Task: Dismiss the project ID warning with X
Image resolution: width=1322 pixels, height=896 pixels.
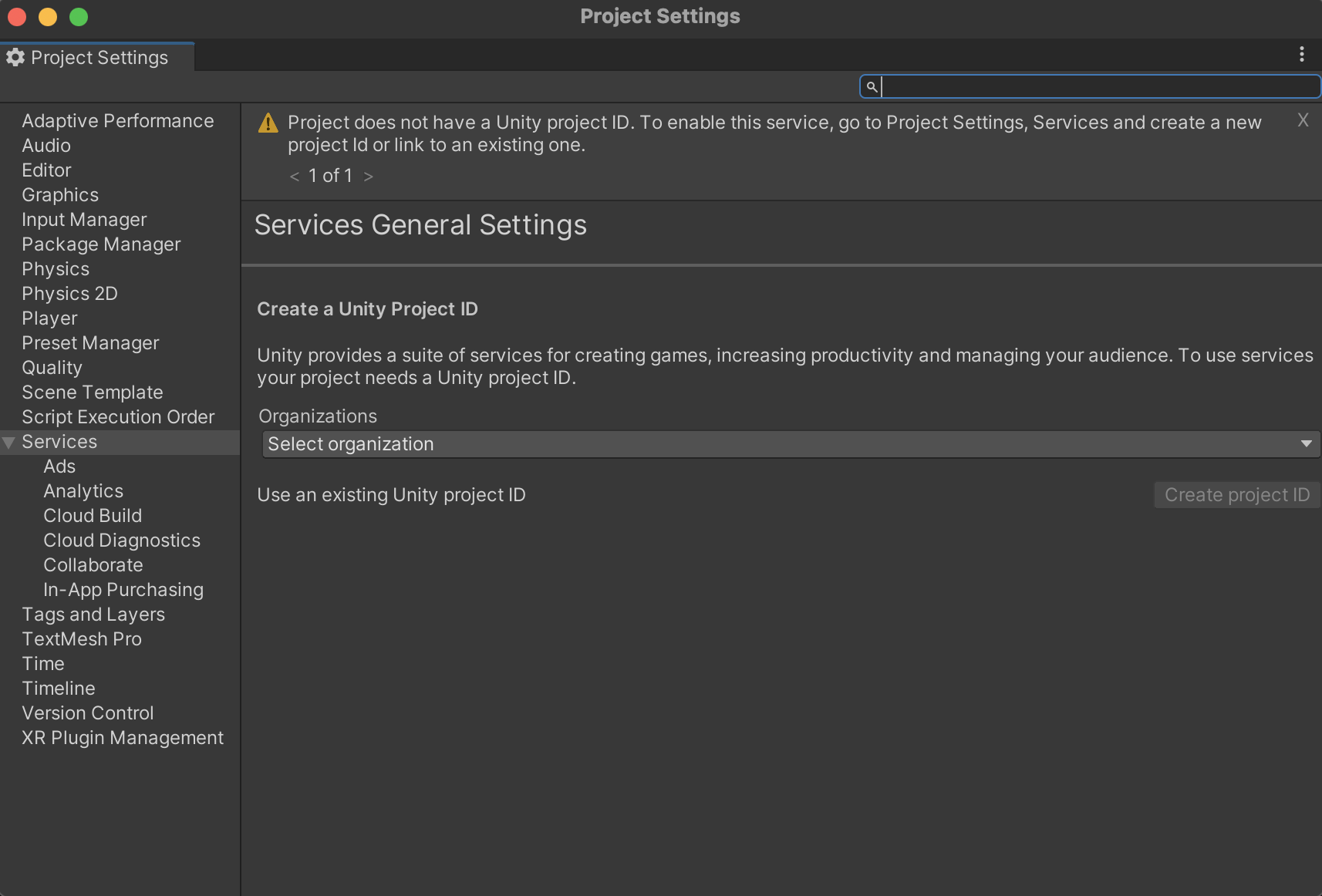Action: coord(1303,120)
